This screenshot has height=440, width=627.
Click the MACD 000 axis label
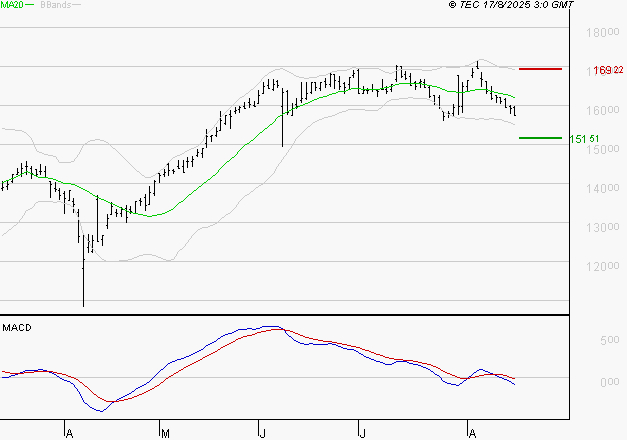click(x=610, y=382)
